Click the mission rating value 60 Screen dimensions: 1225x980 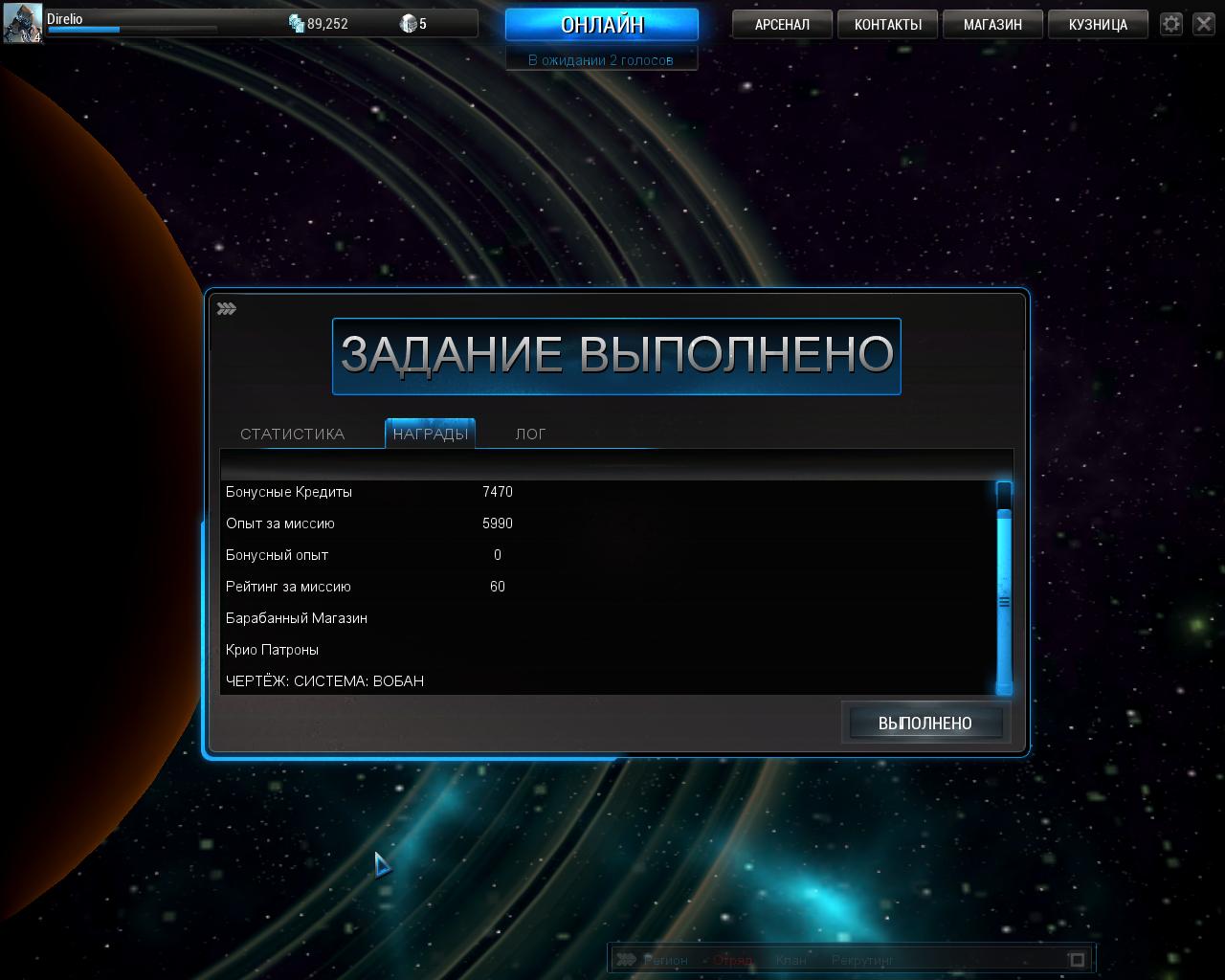(498, 587)
